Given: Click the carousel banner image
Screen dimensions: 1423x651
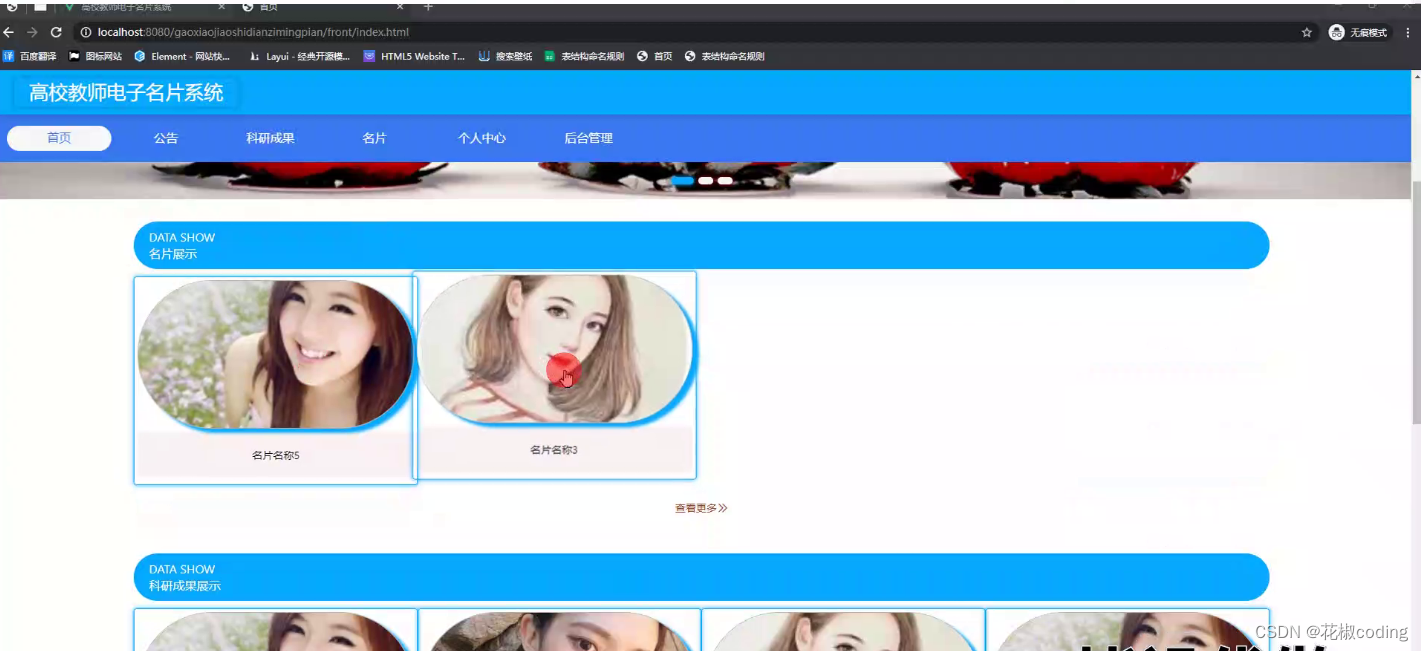Looking at the screenshot, I should 705,180.
